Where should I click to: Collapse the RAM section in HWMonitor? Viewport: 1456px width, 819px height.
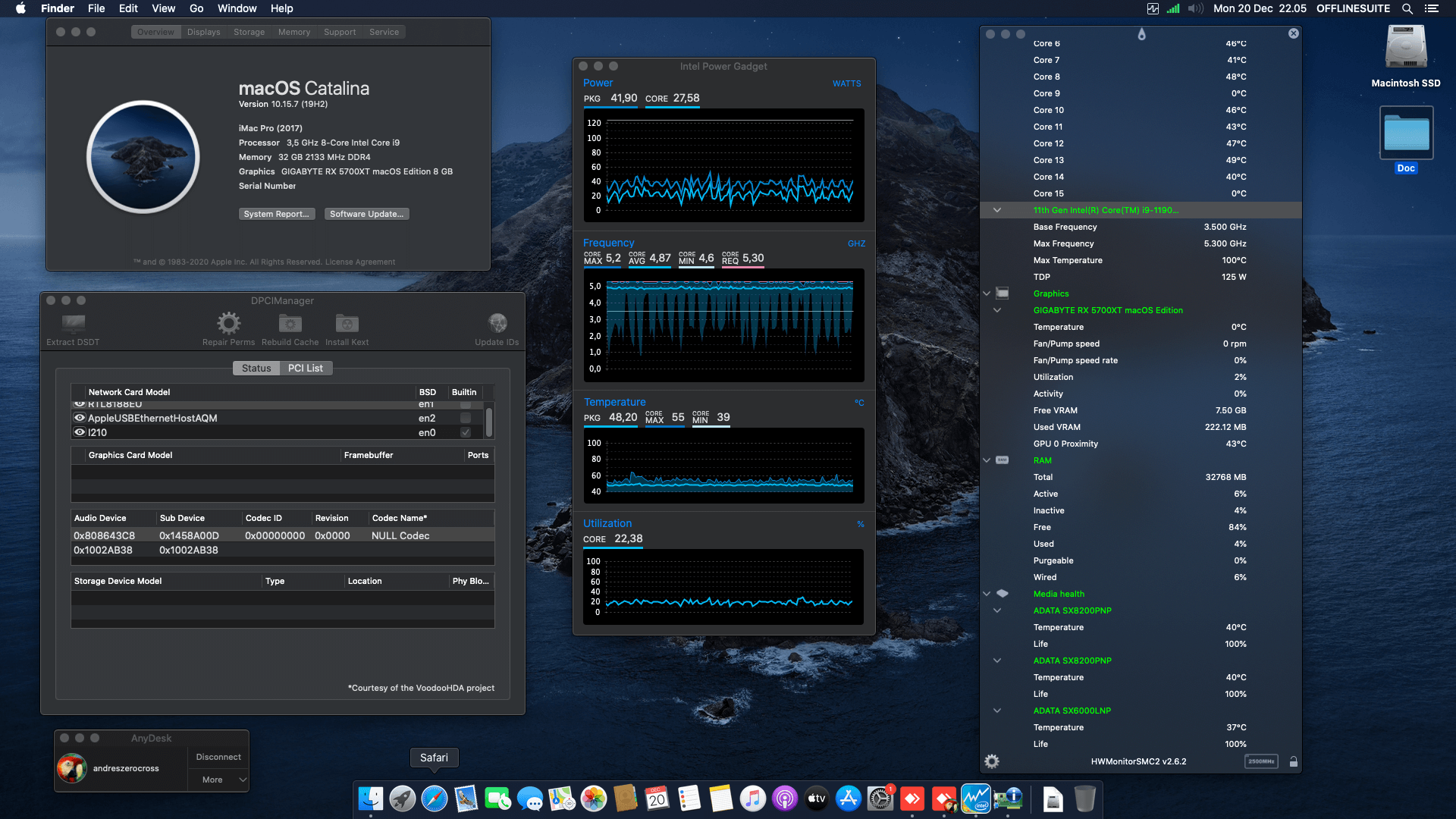[x=987, y=460]
